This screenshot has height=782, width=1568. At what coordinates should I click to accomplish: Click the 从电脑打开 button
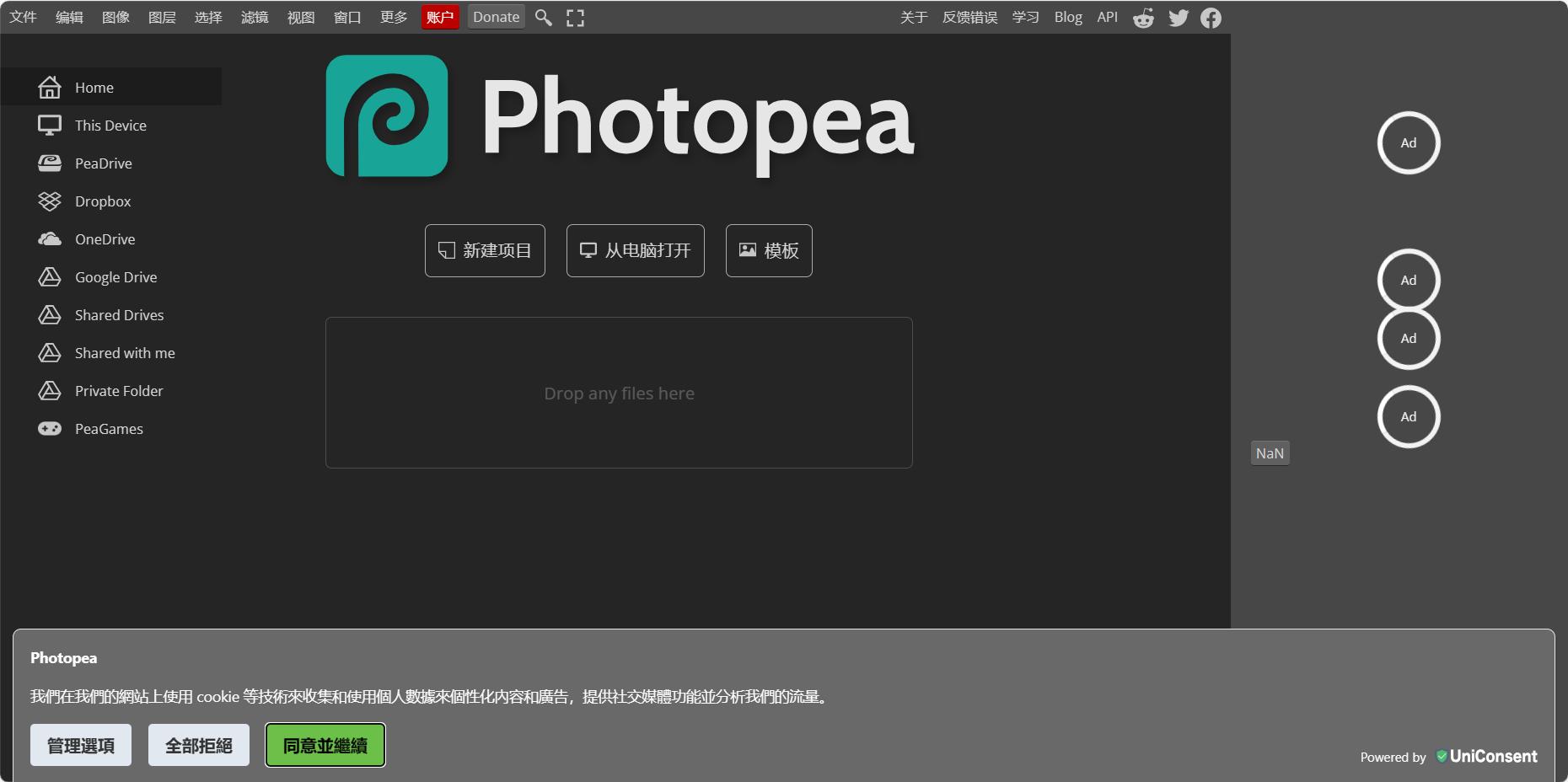click(635, 250)
